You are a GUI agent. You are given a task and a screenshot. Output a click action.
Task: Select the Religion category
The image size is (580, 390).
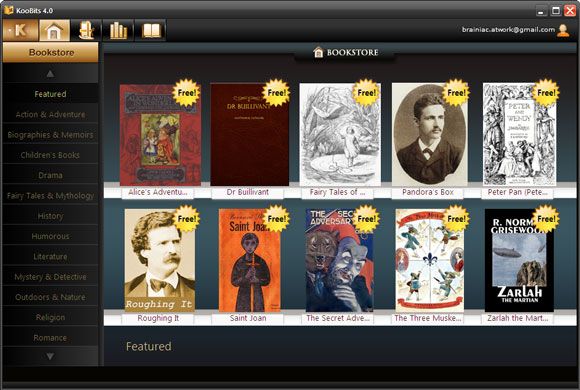pyautogui.click(x=50, y=317)
